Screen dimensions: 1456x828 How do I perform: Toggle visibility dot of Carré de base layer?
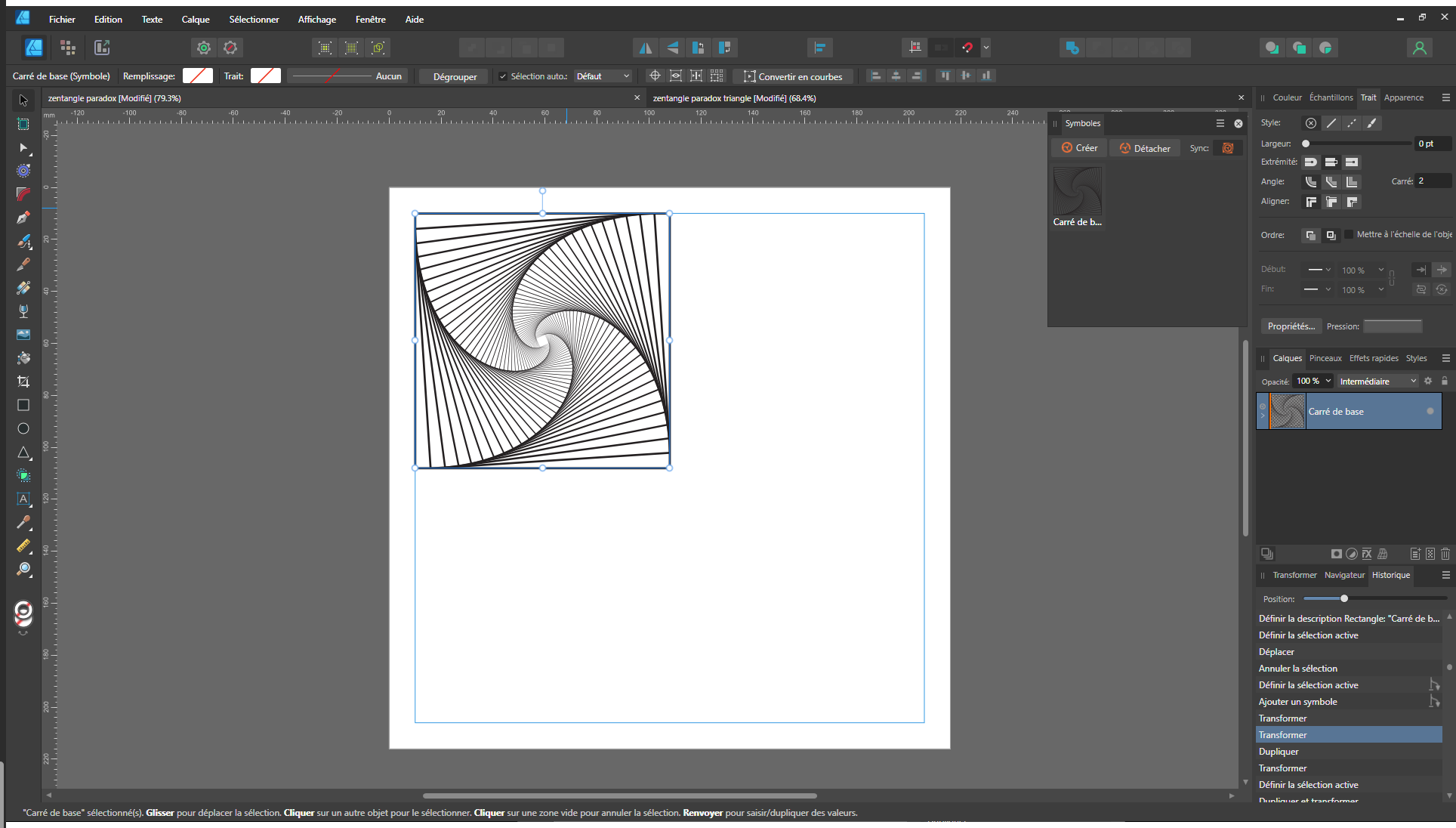click(x=1430, y=412)
